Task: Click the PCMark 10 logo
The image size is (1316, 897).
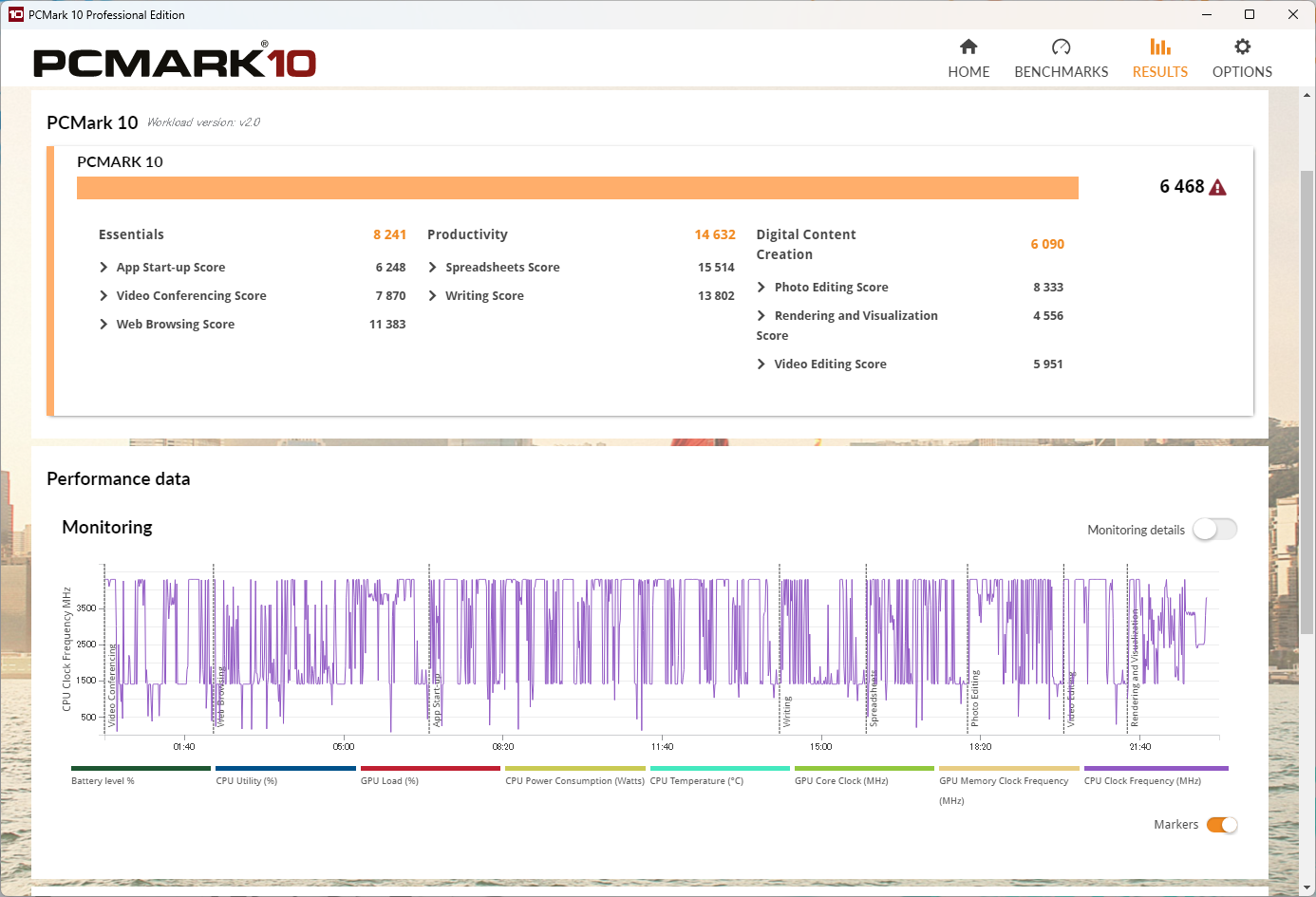Action: [175, 63]
